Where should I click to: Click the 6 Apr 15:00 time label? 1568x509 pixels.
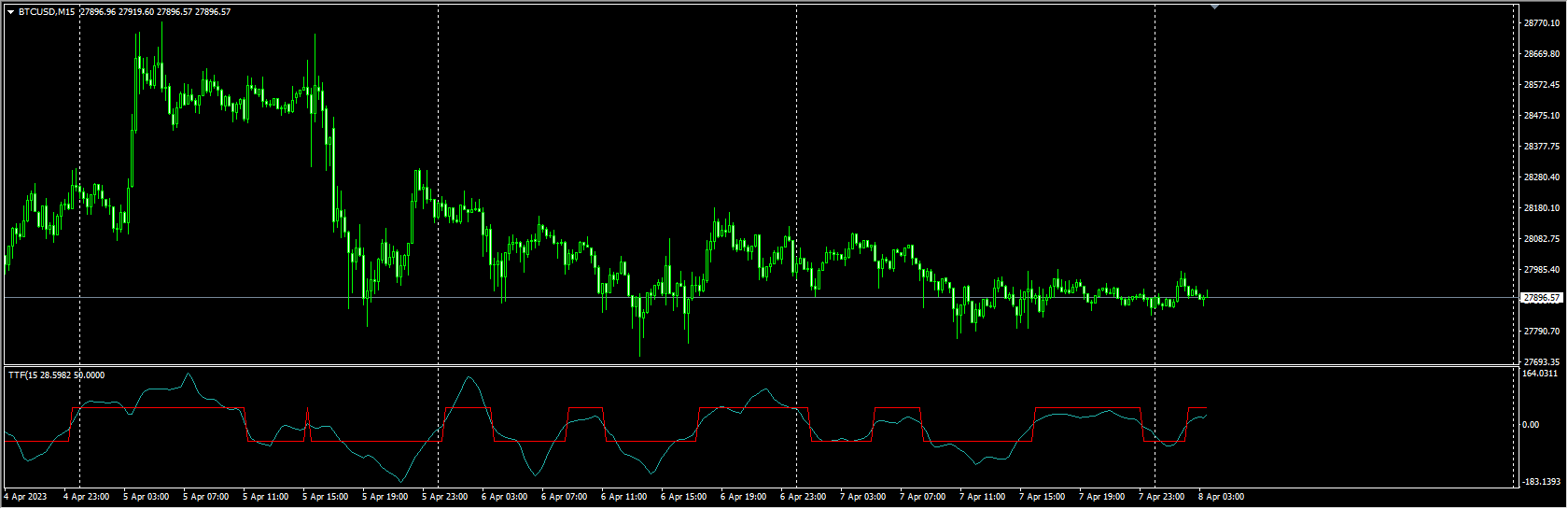[x=683, y=497]
